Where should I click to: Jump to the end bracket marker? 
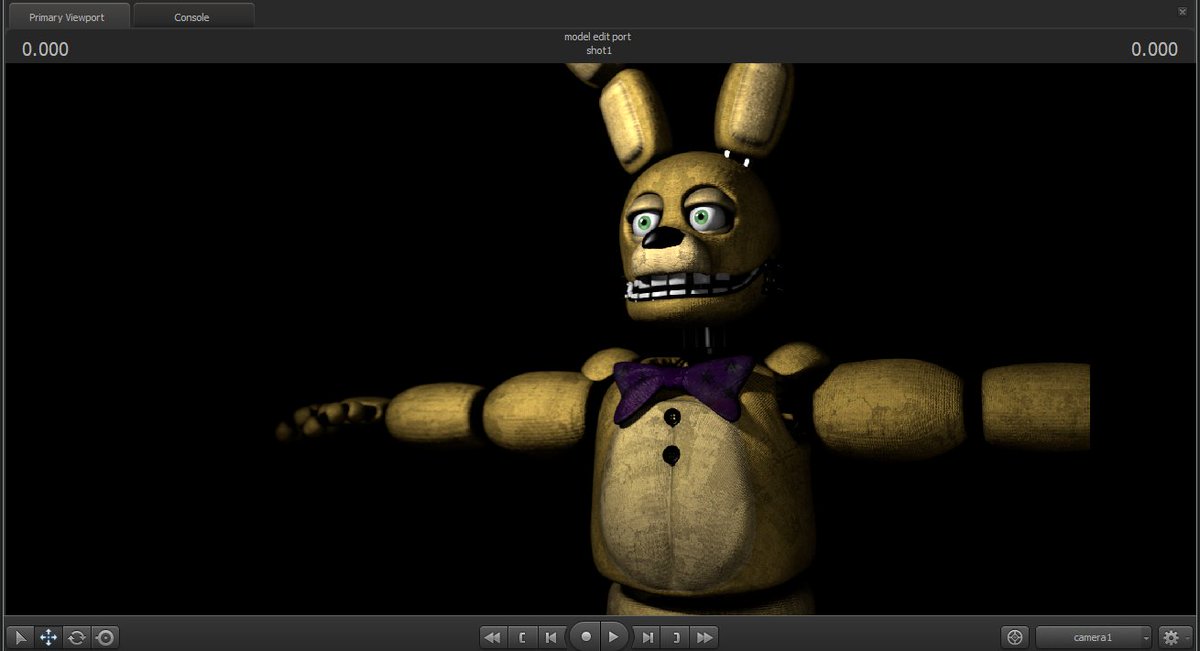coord(676,637)
